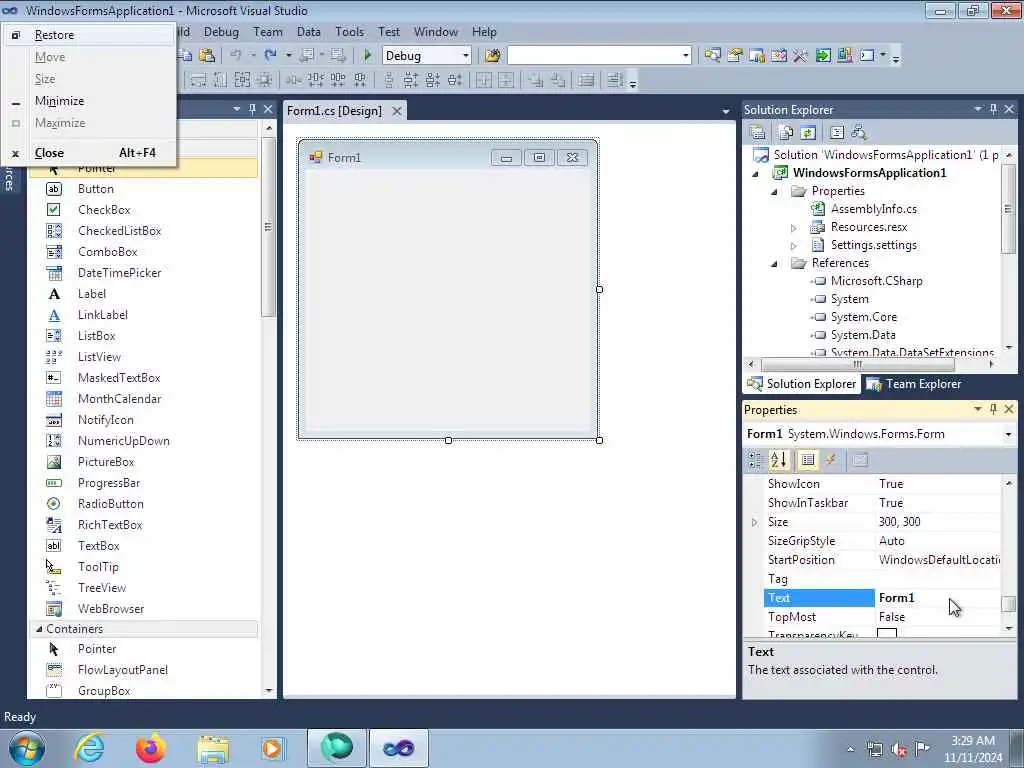This screenshot has width=1024, height=768.
Task: Open the Debug configuration dropdown
Action: tap(466, 56)
